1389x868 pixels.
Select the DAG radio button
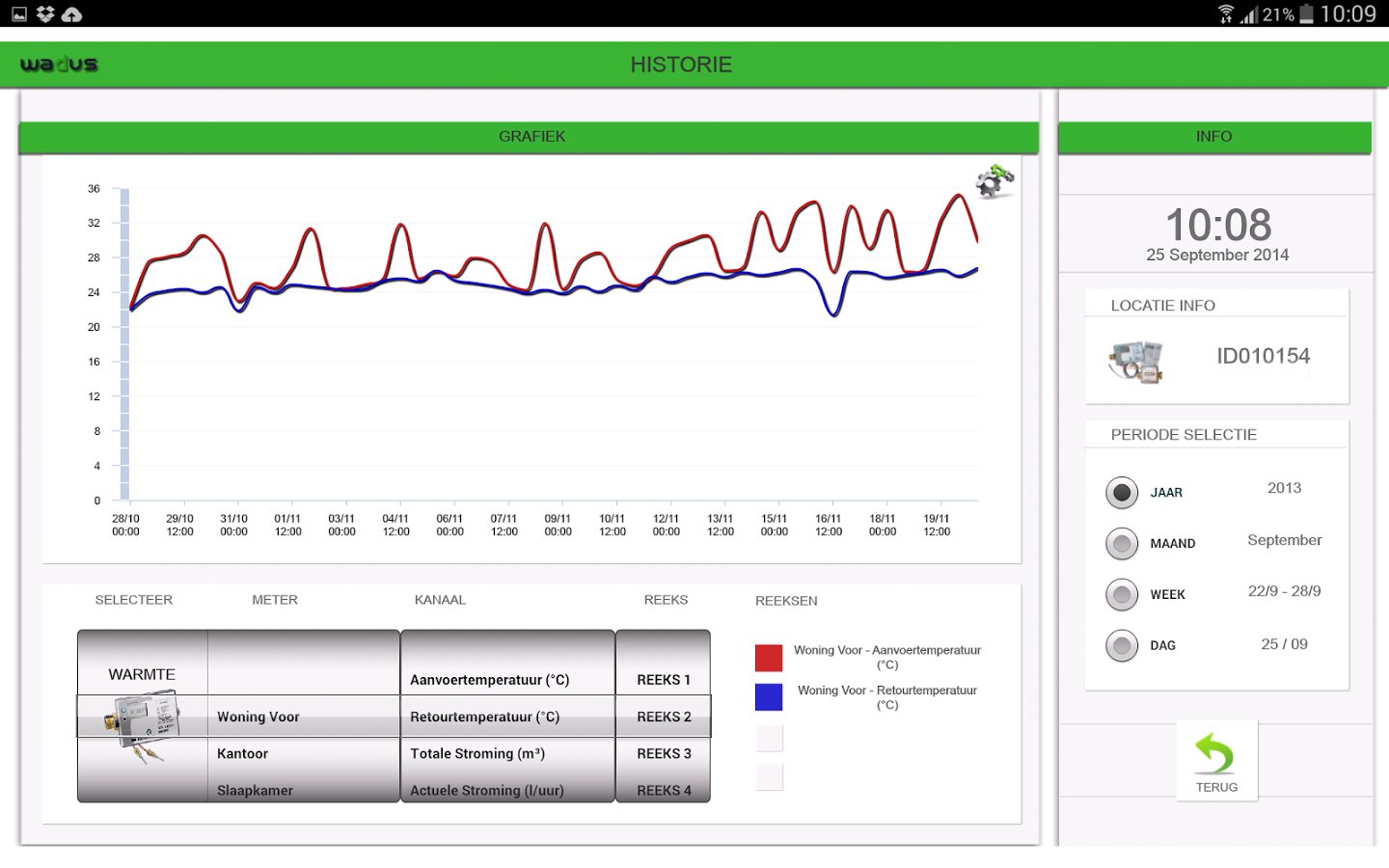[x=1122, y=645]
